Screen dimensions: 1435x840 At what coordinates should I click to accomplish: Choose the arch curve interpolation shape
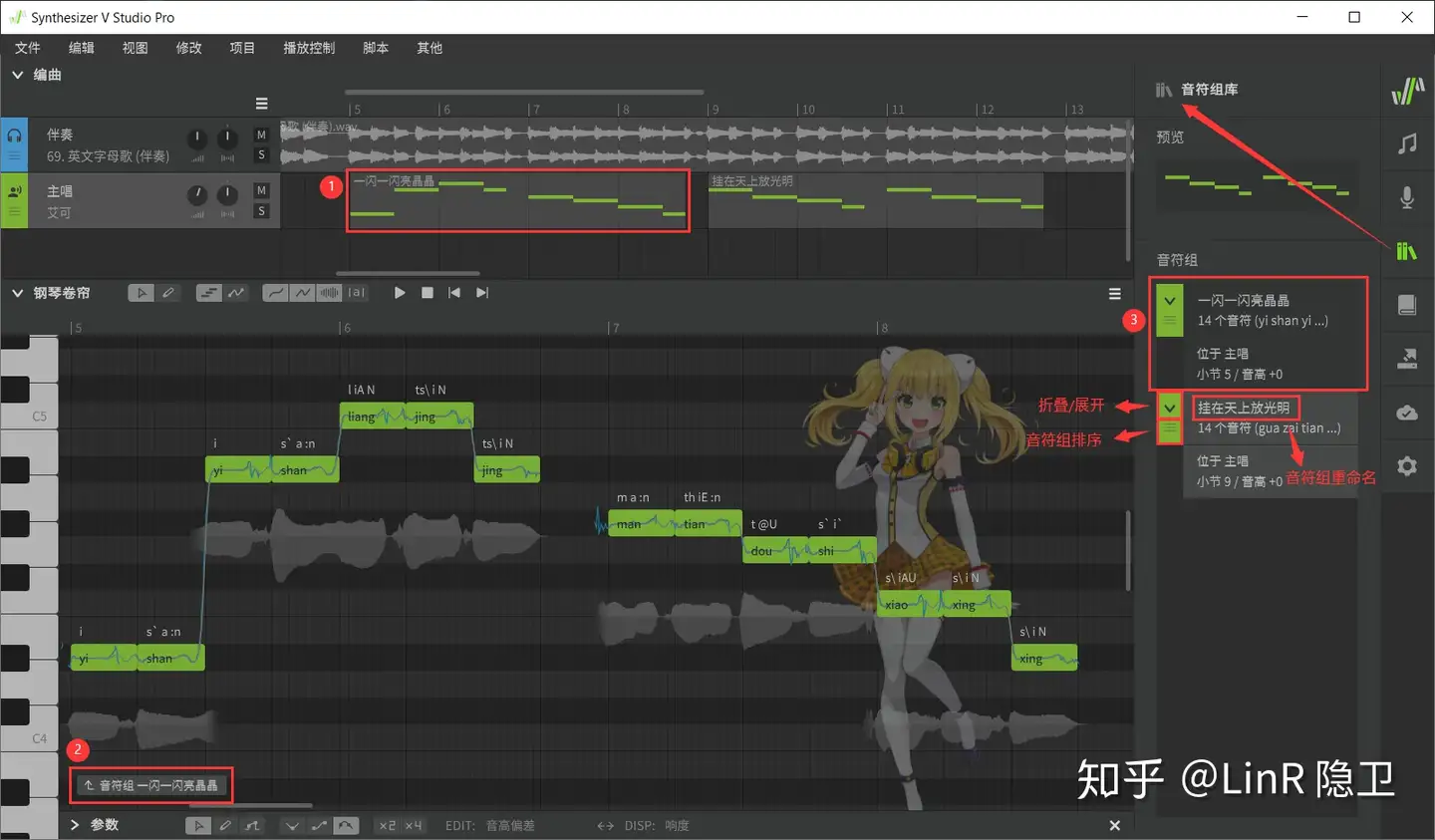[x=346, y=825]
